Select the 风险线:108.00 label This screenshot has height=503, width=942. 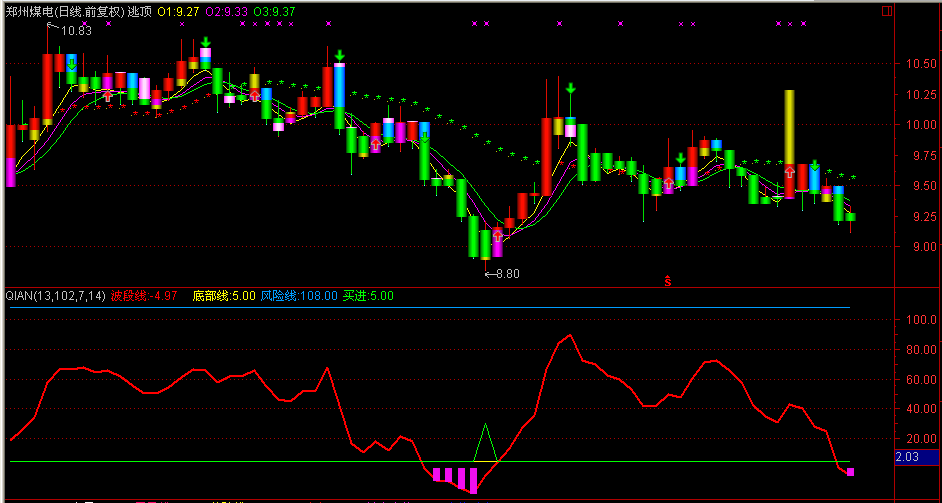pos(299,296)
